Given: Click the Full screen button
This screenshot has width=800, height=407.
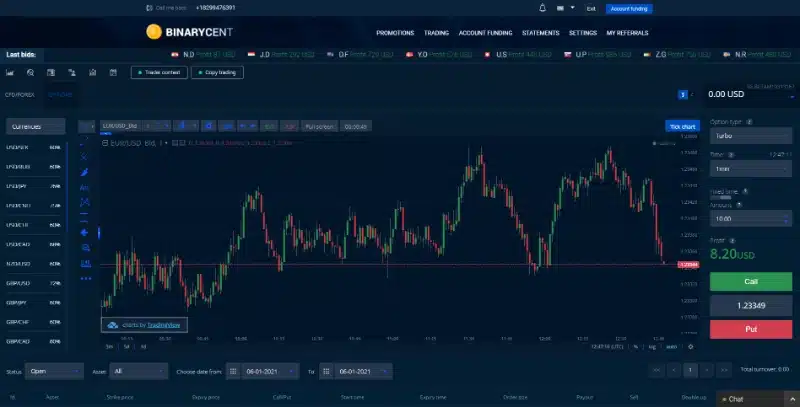Looking at the screenshot, I should coord(319,126).
